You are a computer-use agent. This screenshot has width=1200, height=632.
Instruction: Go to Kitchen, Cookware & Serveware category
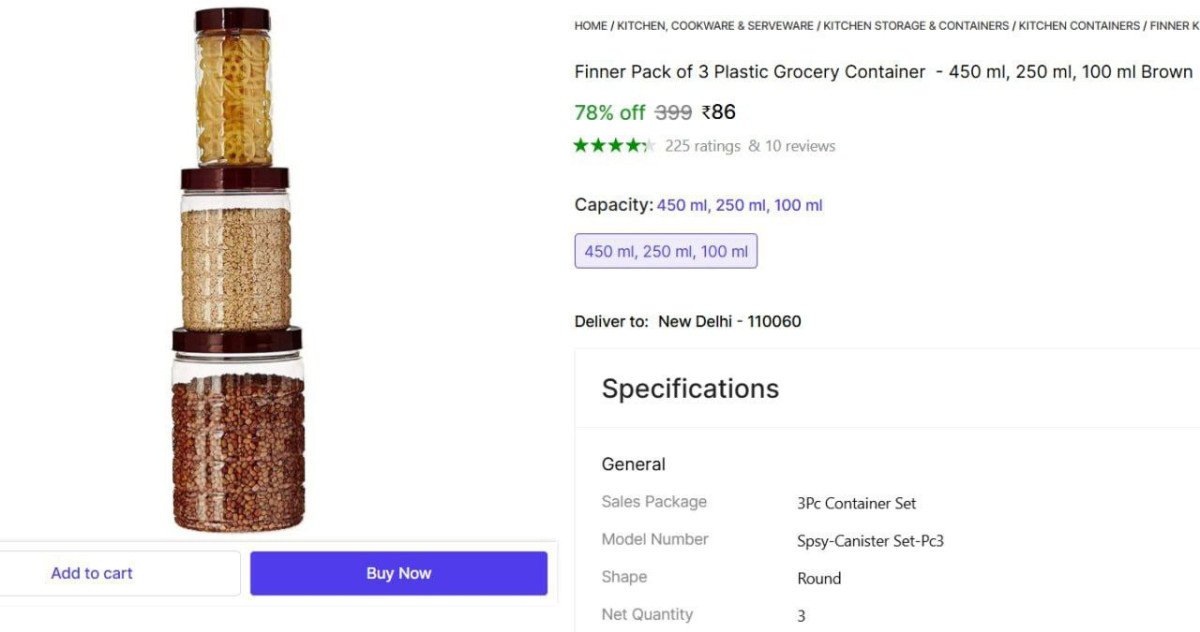click(x=715, y=26)
